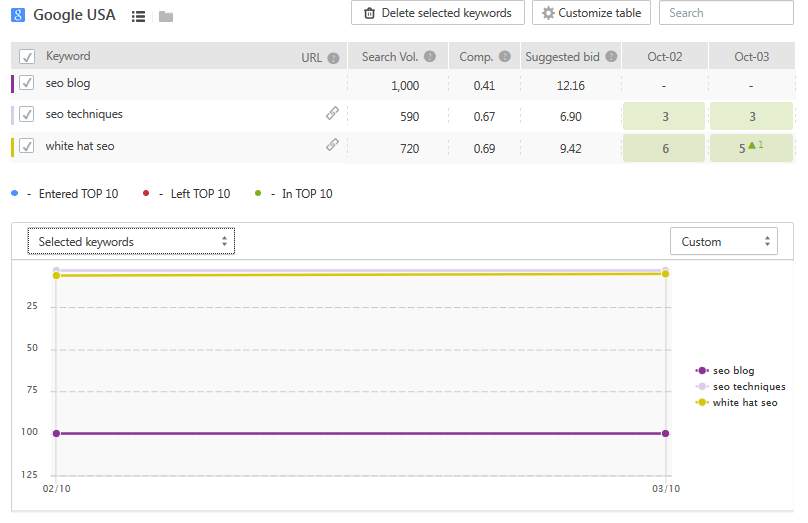Click the seo blog keyword text
The width and height of the screenshot is (808, 523).
tap(68, 83)
